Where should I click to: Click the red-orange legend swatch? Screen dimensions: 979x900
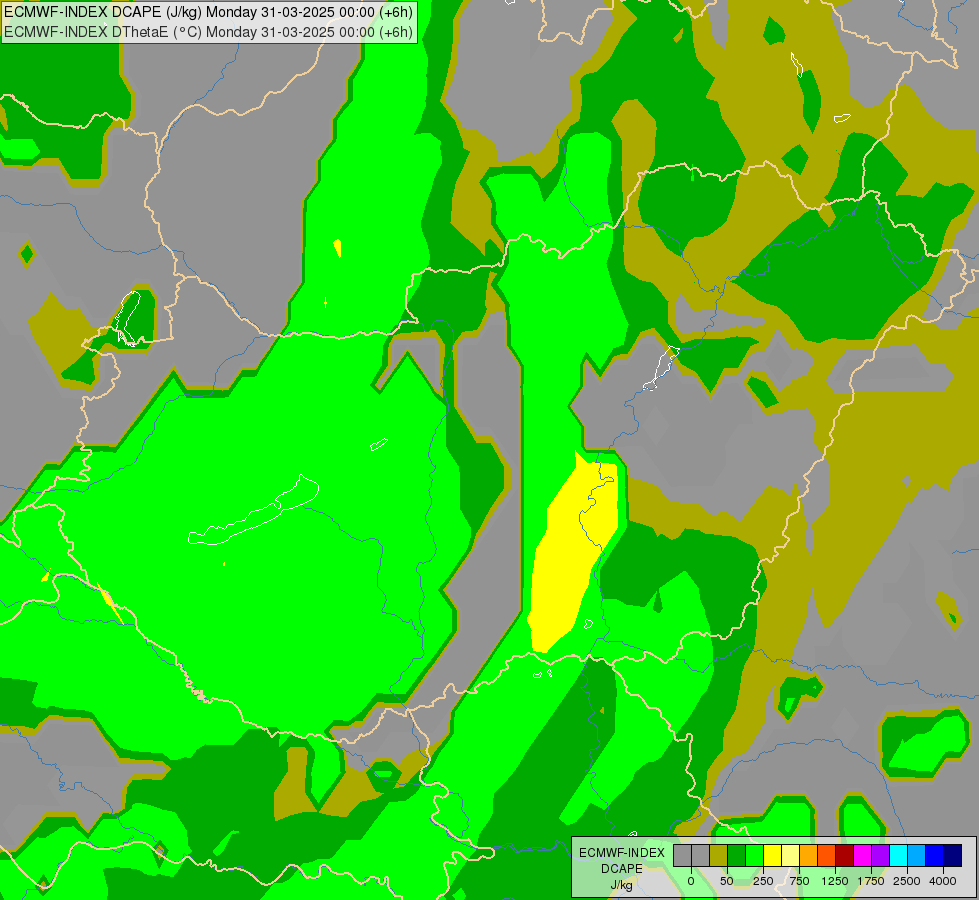point(826,855)
